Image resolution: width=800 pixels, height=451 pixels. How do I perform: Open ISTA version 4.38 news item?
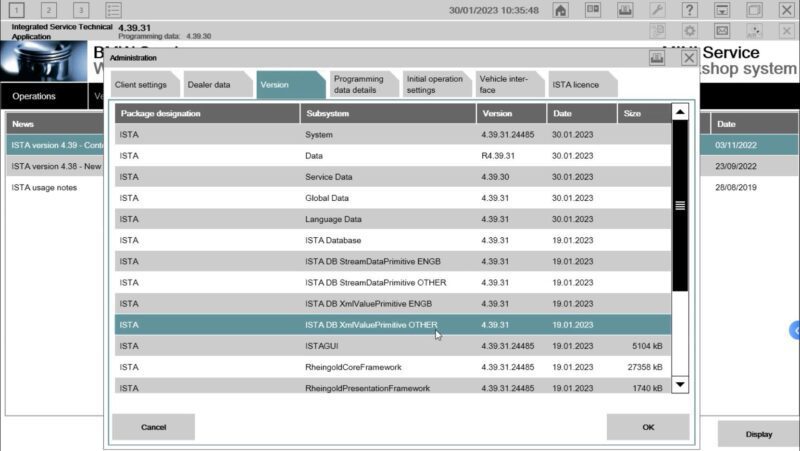55,166
